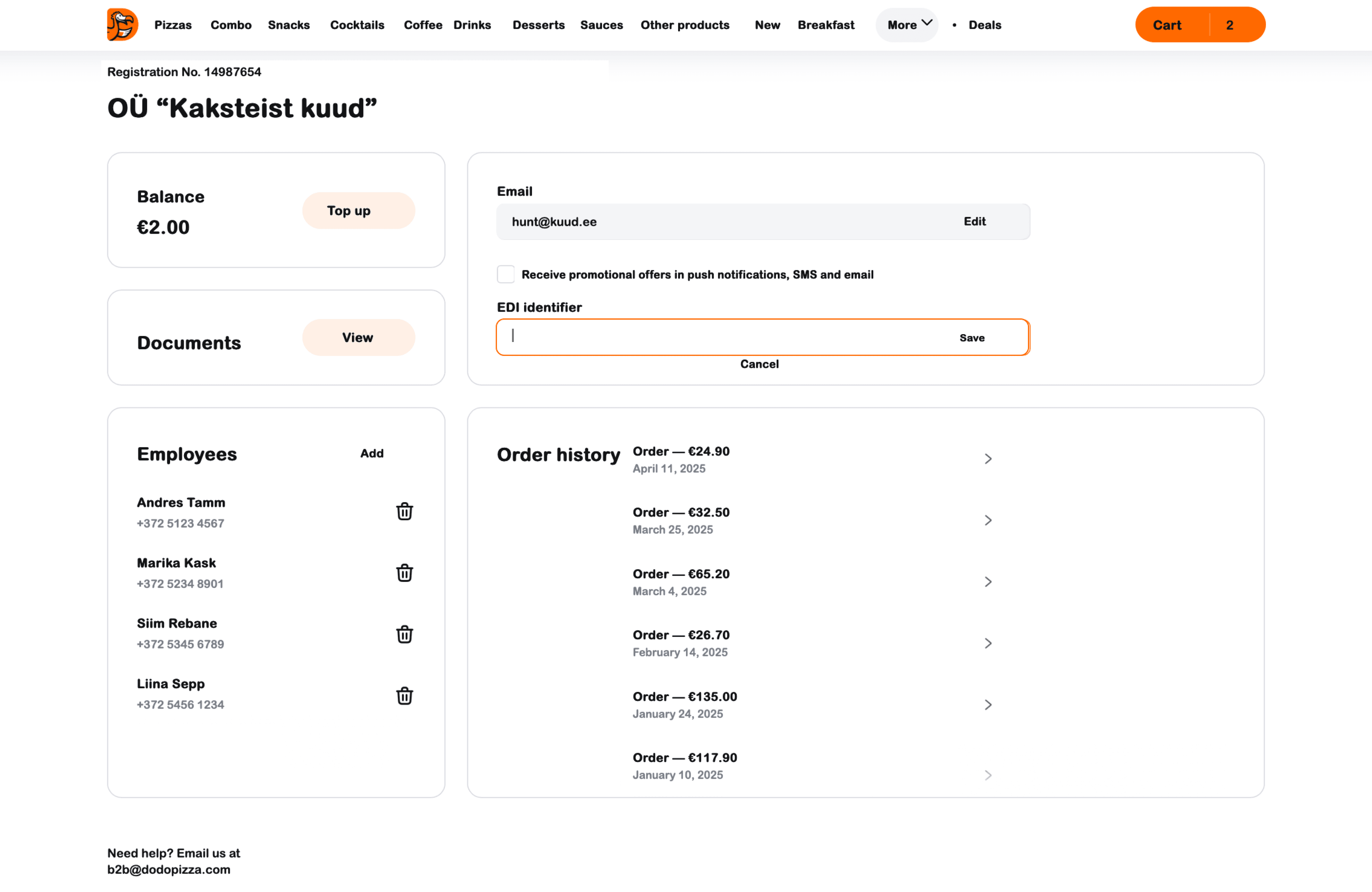Click Registration No. 14987654 text
This screenshot has height=892, width=1372.
(184, 71)
